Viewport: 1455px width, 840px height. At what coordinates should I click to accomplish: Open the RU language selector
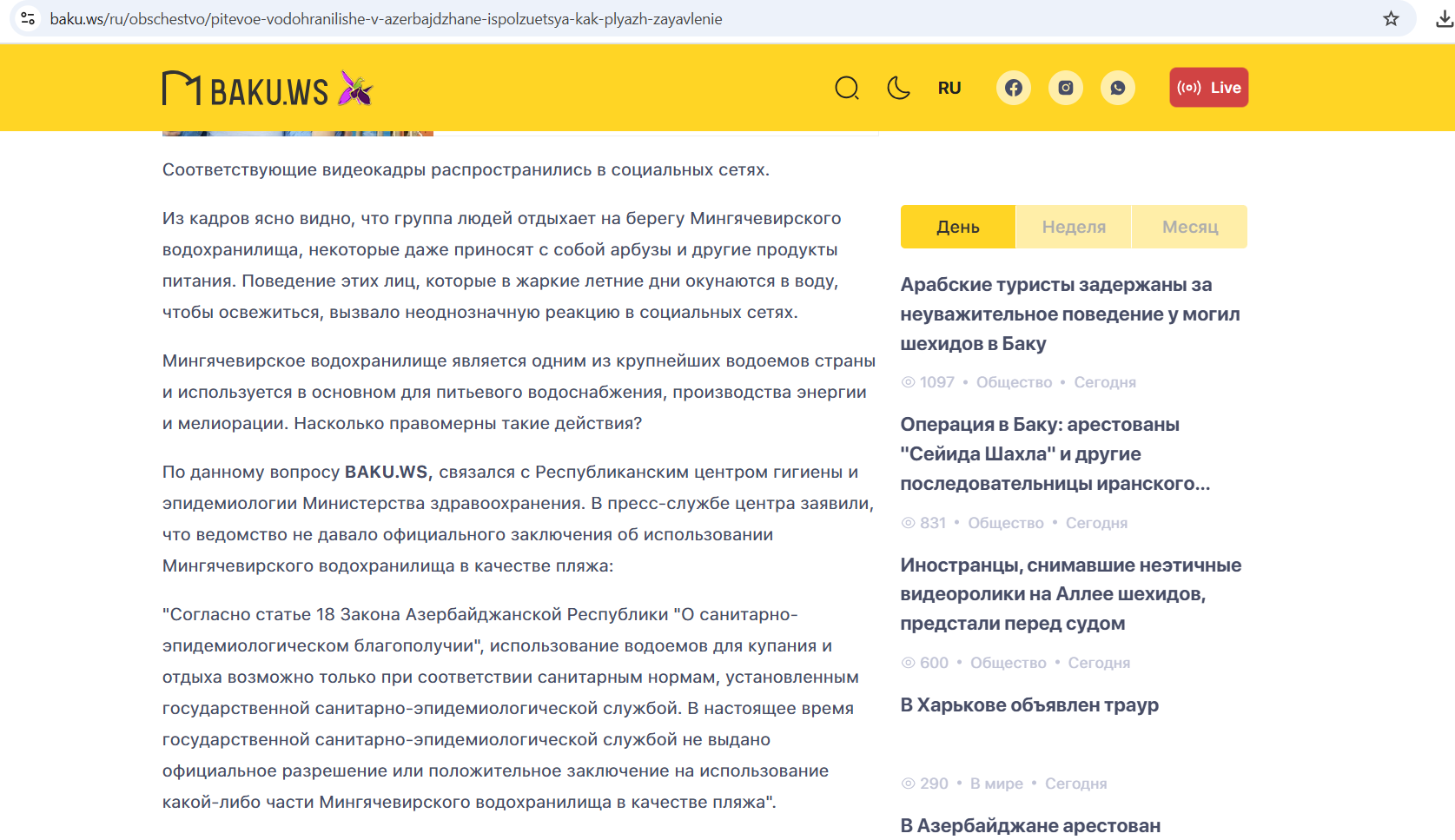coord(949,88)
